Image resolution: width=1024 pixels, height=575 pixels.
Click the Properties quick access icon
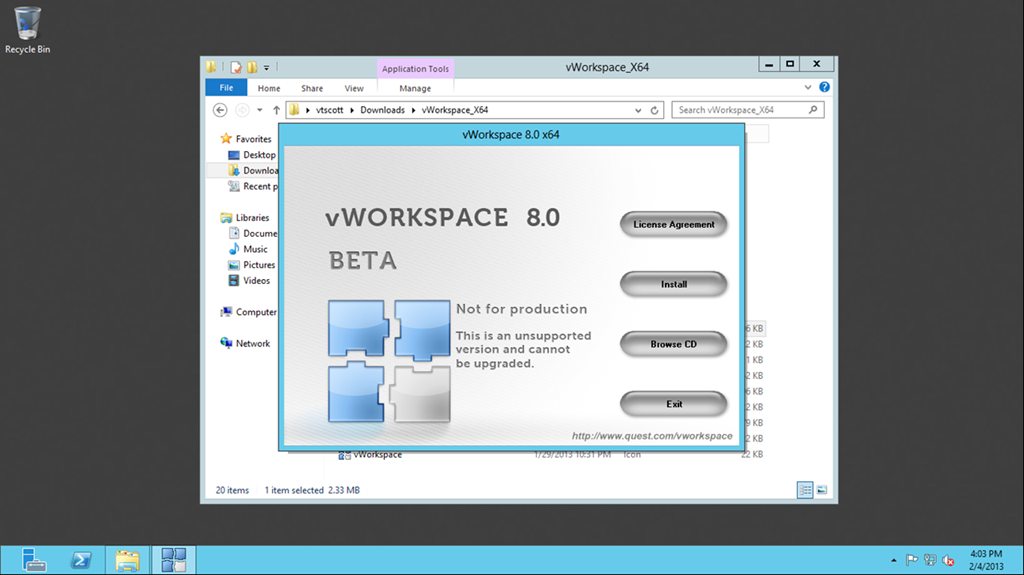tap(236, 67)
